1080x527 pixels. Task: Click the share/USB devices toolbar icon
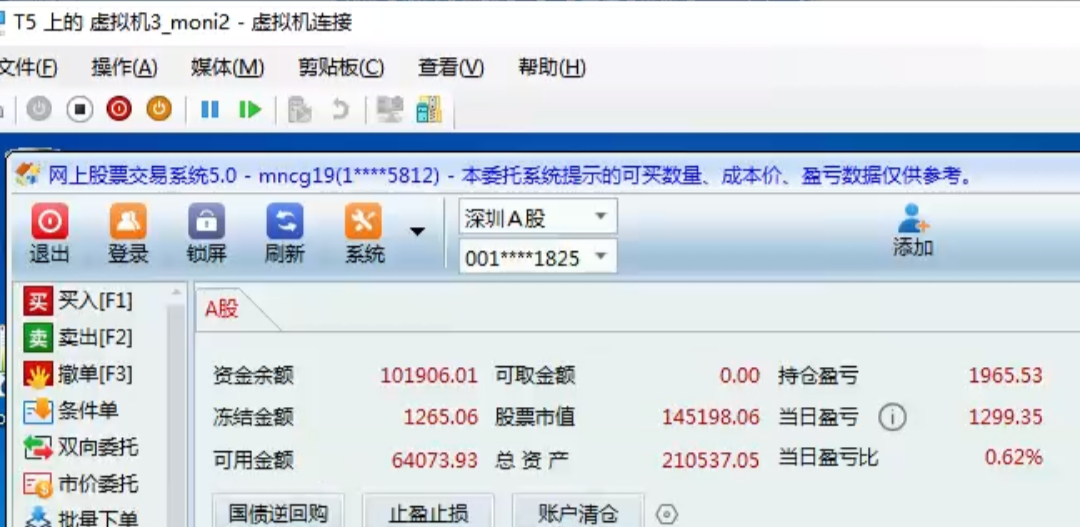[x=429, y=109]
